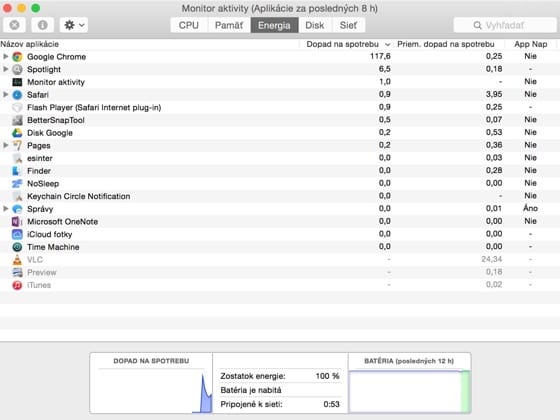Screen dimensions: 560x420
Task: Sort by Názov aplikácie column
Action: (149, 44)
